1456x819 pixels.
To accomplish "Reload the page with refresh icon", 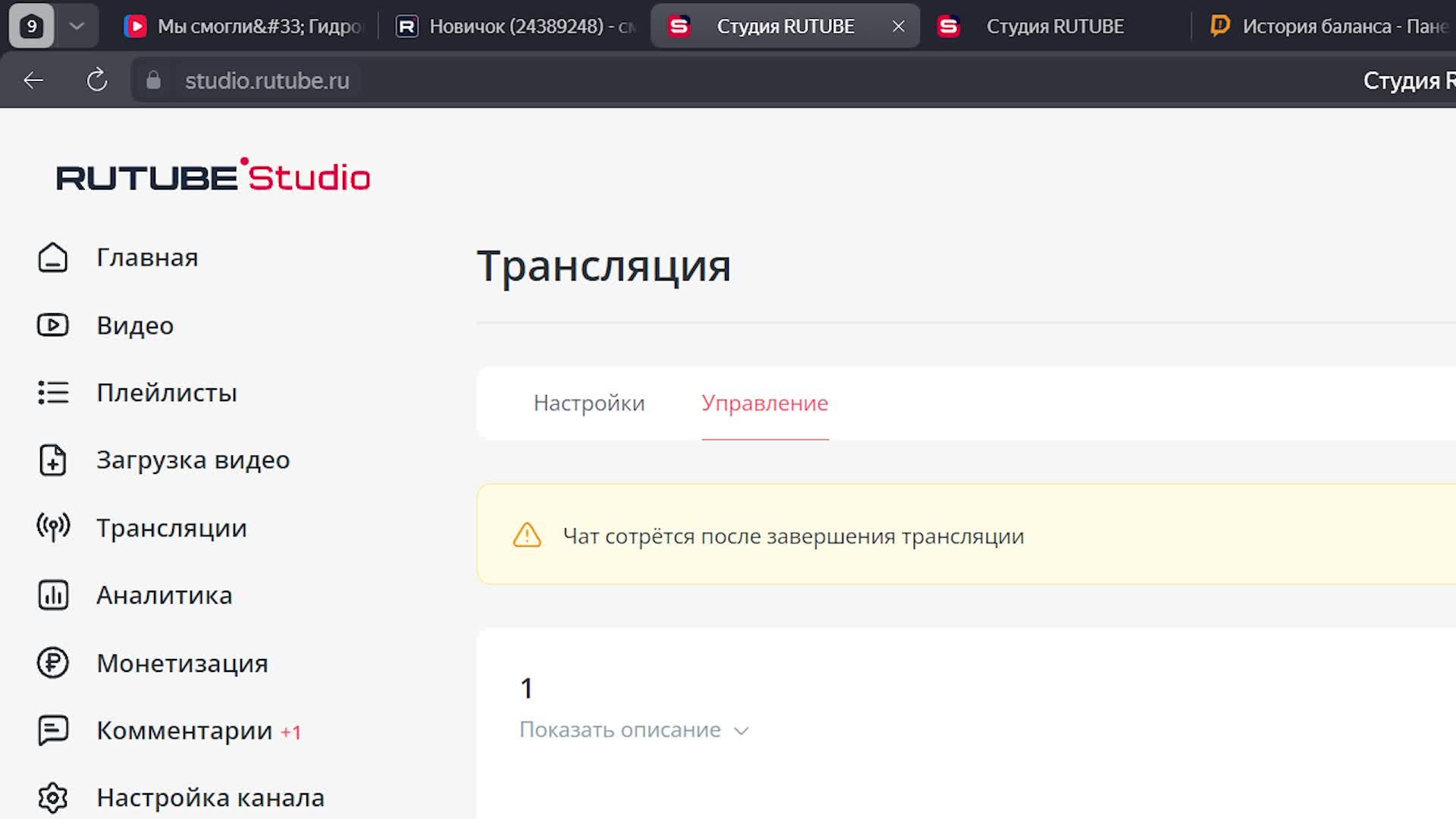I will click(x=97, y=80).
